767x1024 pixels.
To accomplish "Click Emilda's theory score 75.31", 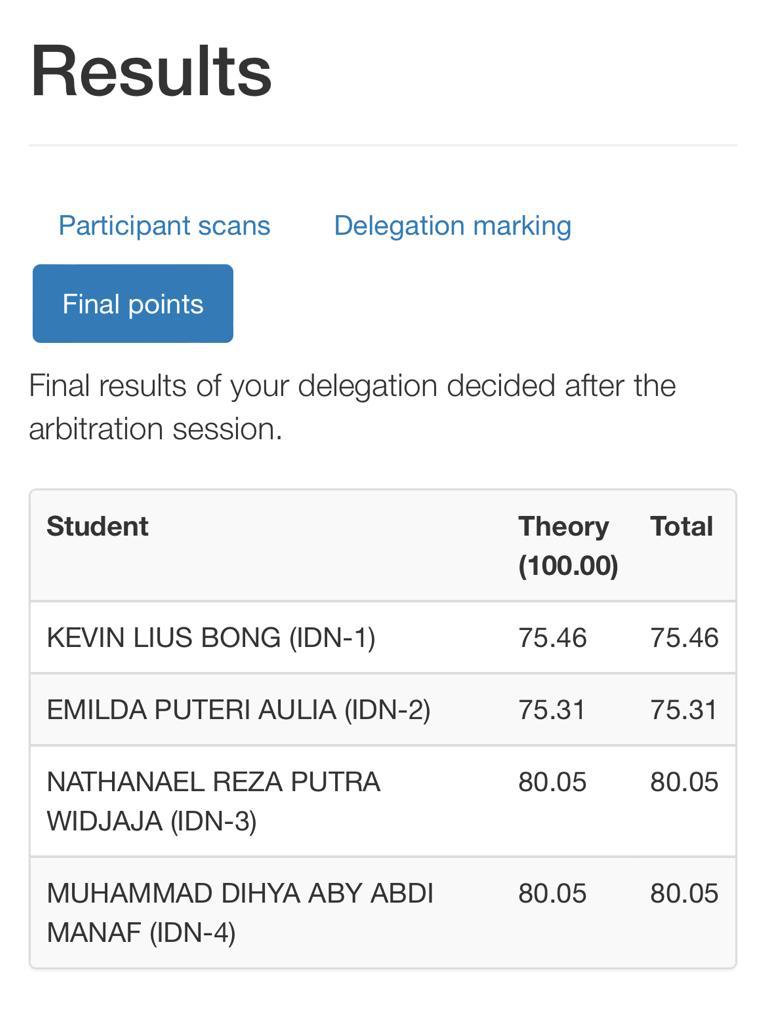I will pyautogui.click(x=551, y=710).
